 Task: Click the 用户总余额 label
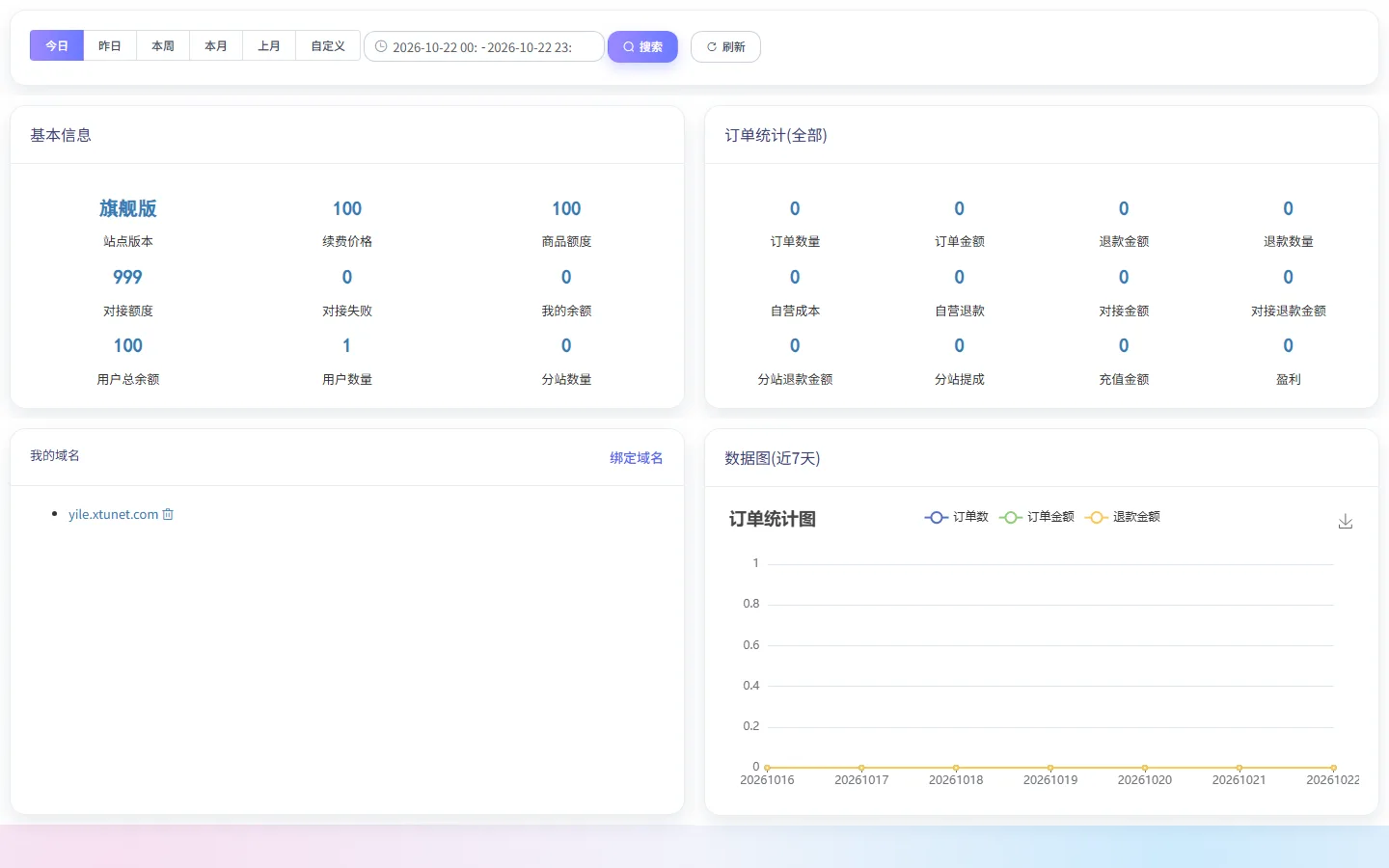[128, 379]
